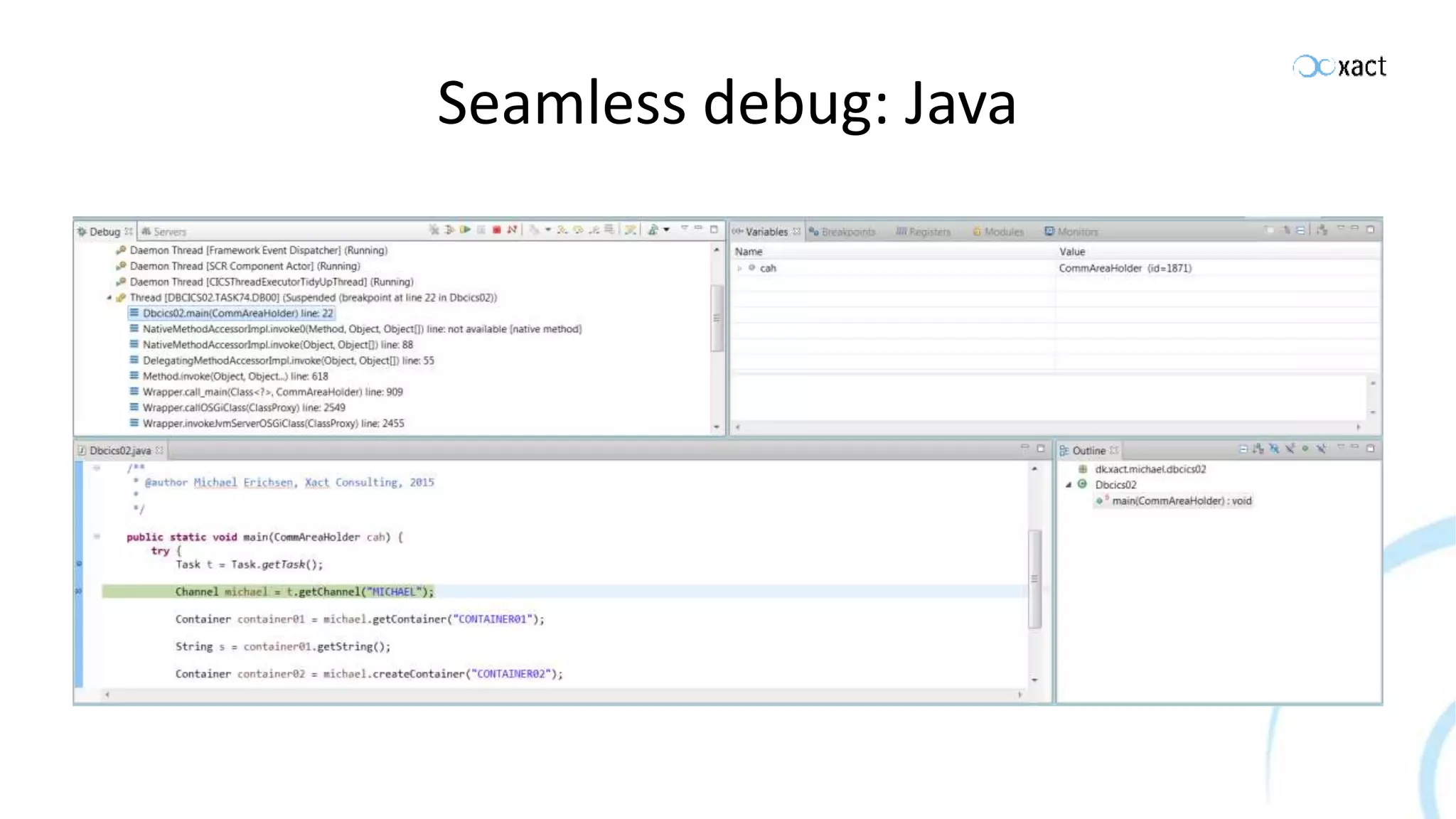The image size is (1456, 819).
Task: Click the breakpoint marker on Task.getTask line
Action: pos(79,564)
